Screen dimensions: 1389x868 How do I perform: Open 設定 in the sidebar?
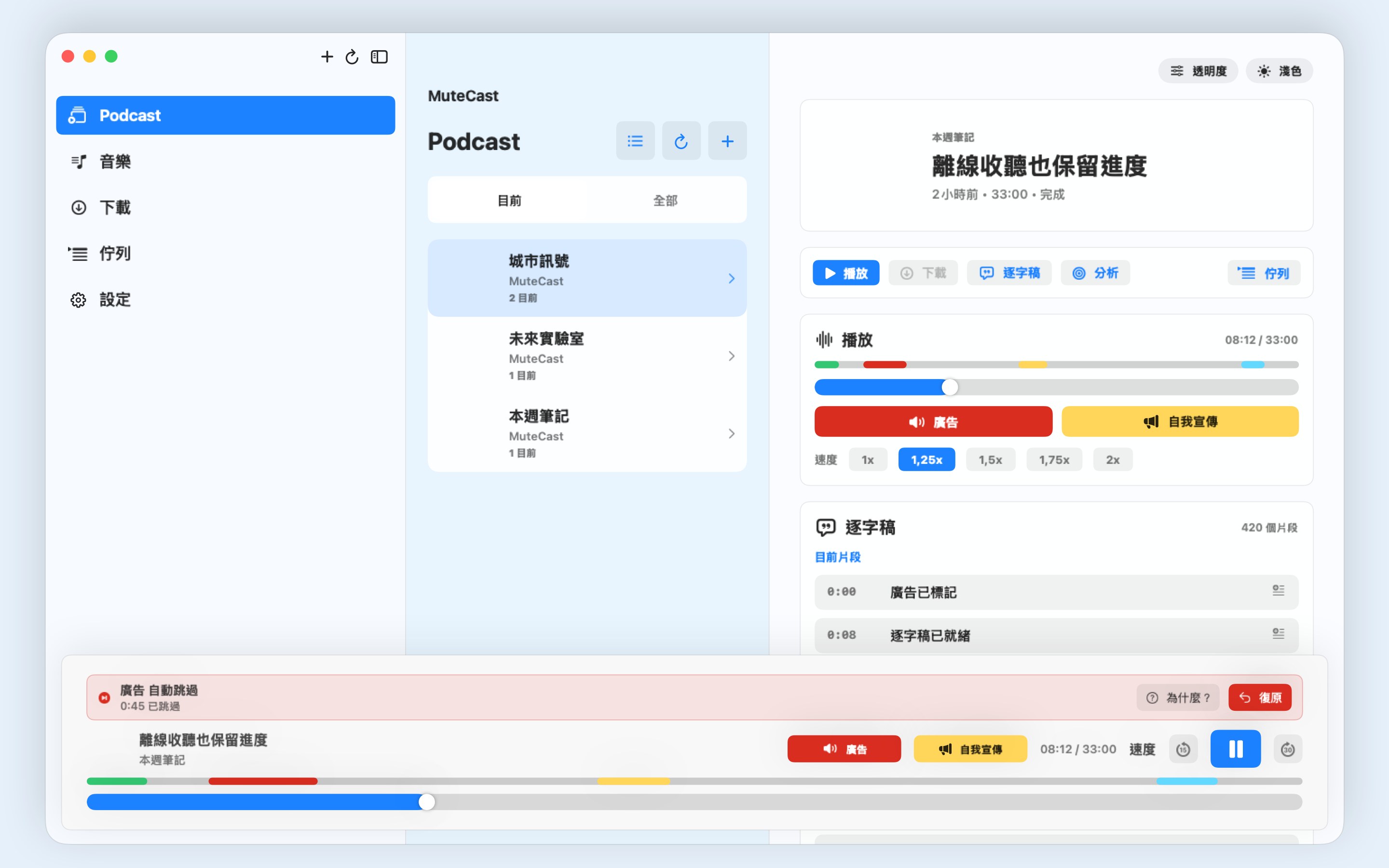point(226,299)
